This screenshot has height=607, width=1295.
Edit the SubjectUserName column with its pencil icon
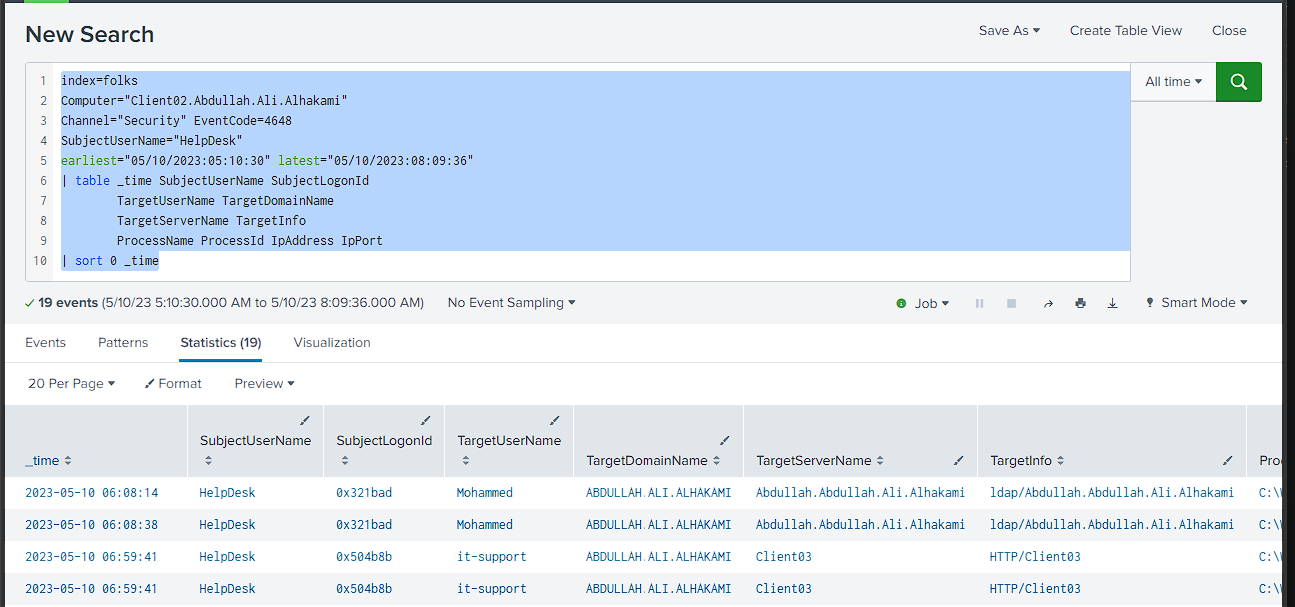[x=305, y=420]
